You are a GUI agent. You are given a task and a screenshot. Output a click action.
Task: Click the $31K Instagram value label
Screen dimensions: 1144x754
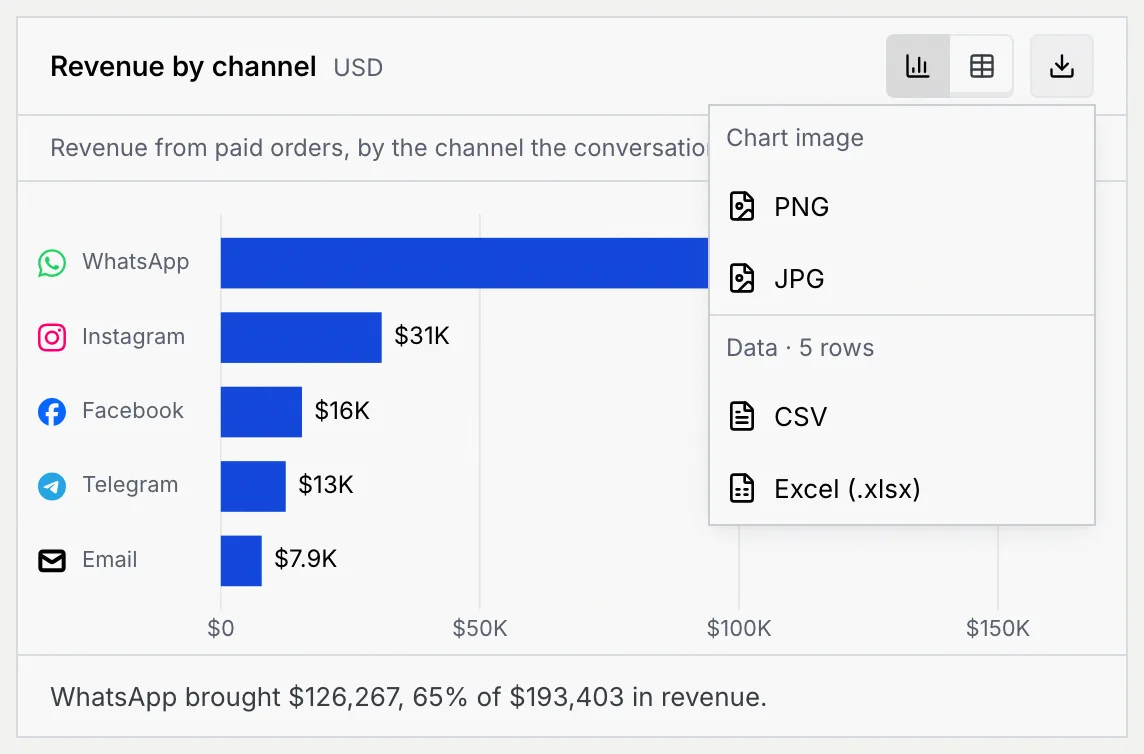[422, 336]
